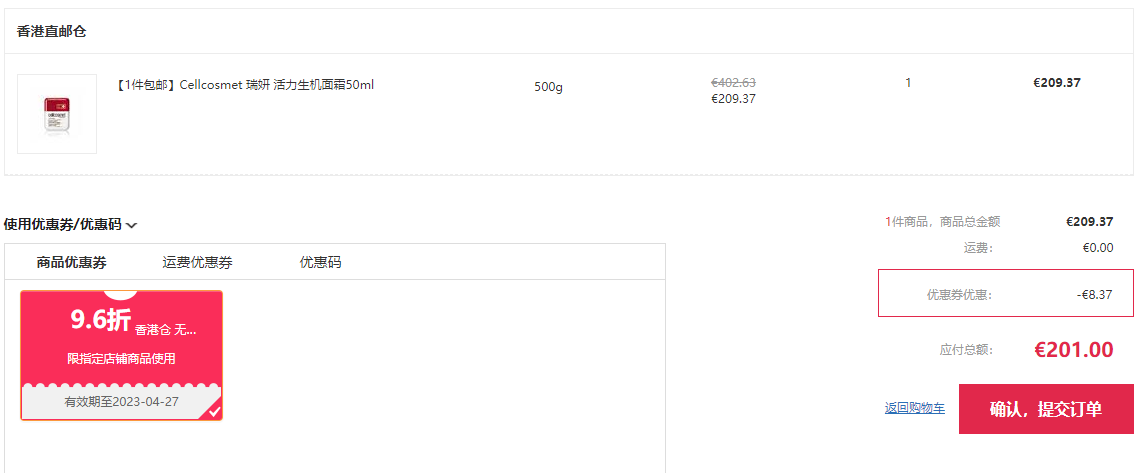Click the strikethrough original price €402.63

click(734, 83)
